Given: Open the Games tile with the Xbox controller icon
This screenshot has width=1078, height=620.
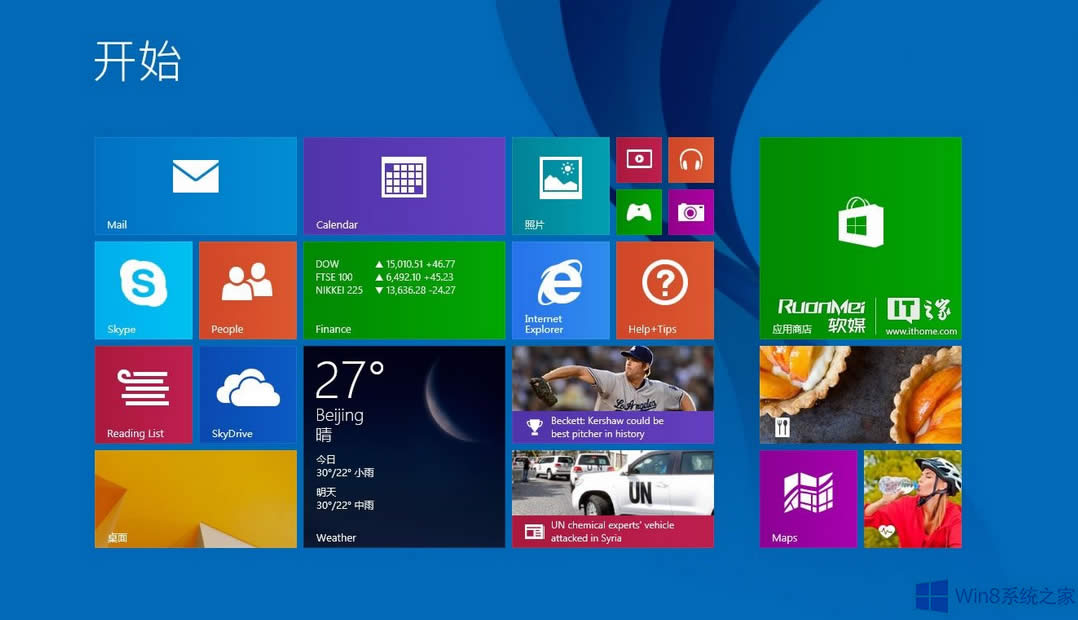Looking at the screenshot, I should (x=639, y=212).
